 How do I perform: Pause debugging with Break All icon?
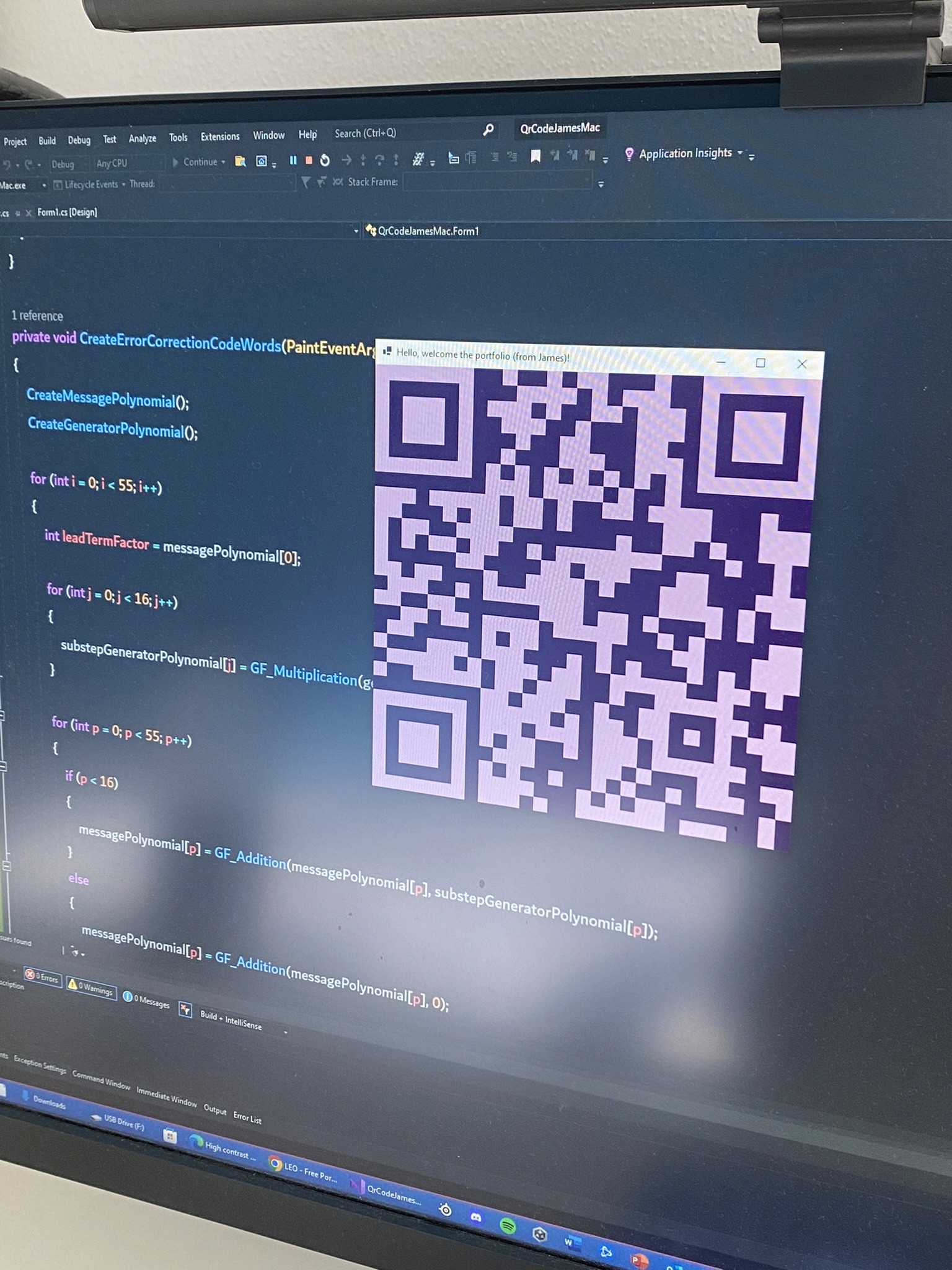click(293, 161)
